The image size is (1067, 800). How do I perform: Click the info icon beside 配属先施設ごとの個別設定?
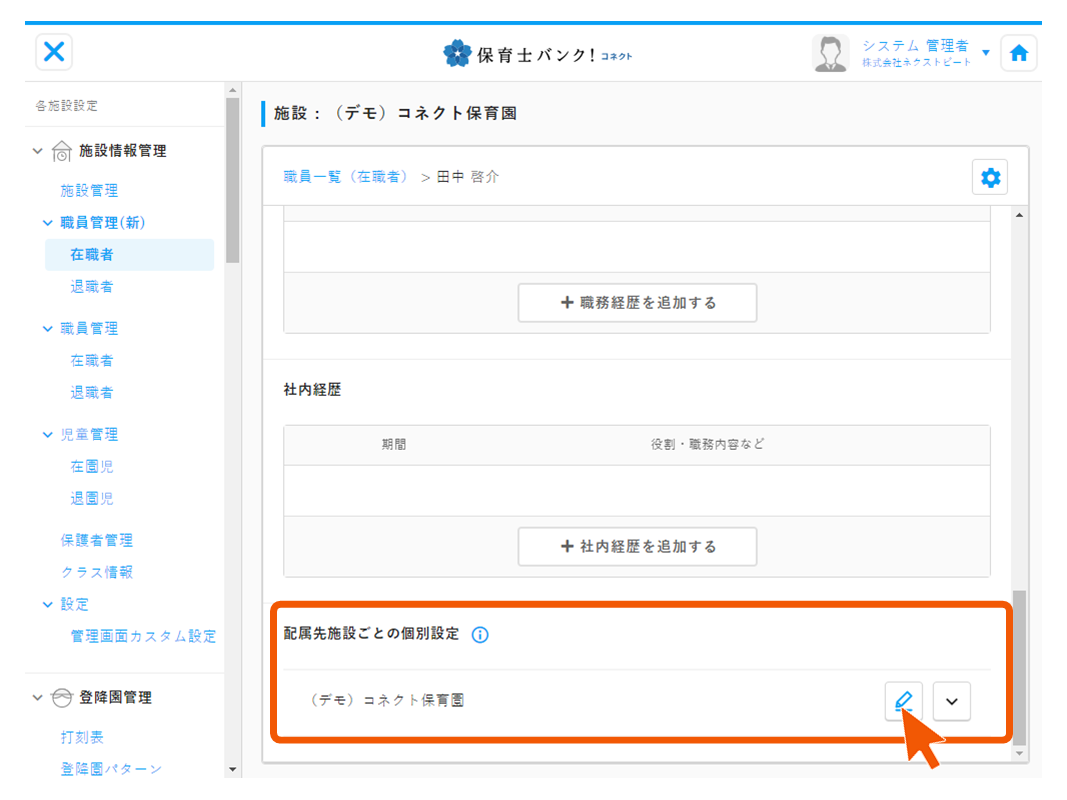(480, 635)
